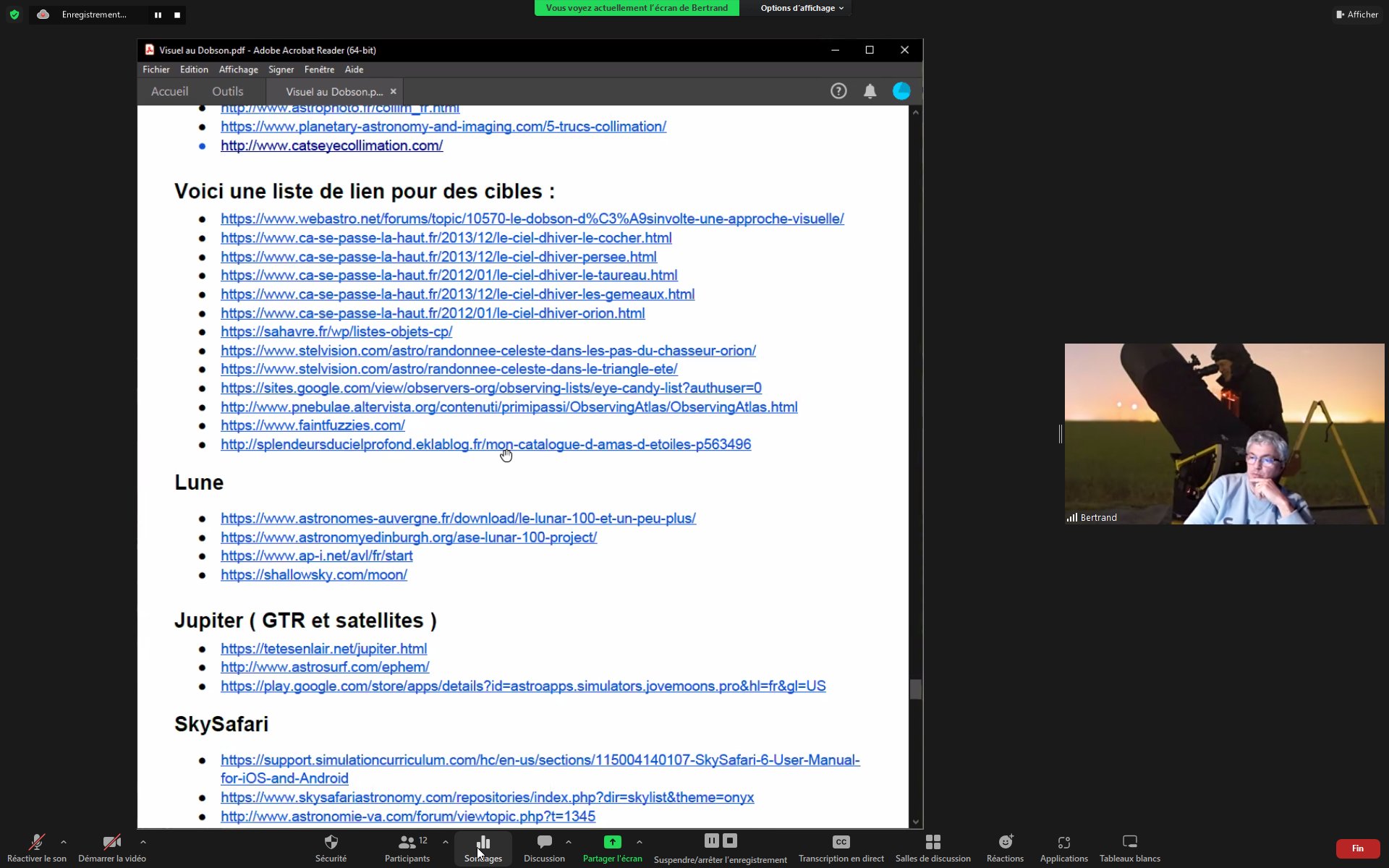Click the PDF scroll-down arrow
Image resolution: width=1389 pixels, height=868 pixels.
[916, 822]
